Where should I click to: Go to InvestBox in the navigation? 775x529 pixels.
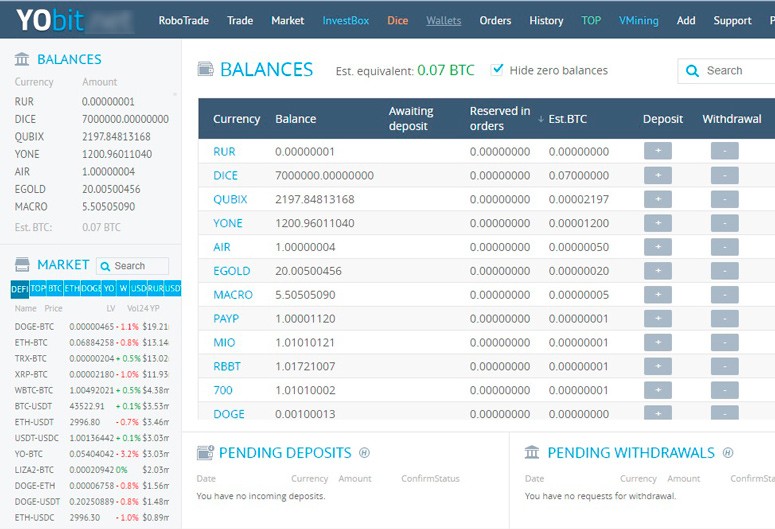pyautogui.click(x=345, y=20)
